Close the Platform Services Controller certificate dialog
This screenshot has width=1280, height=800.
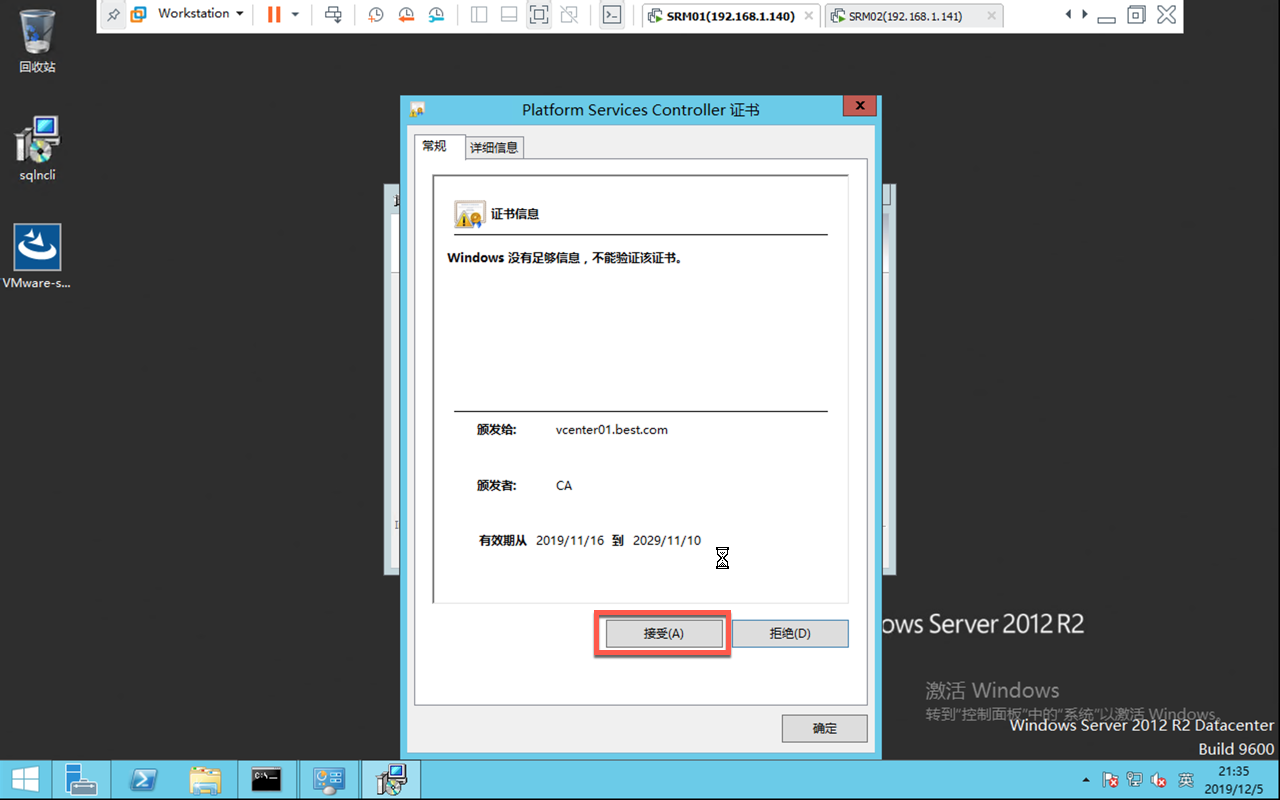(x=859, y=105)
